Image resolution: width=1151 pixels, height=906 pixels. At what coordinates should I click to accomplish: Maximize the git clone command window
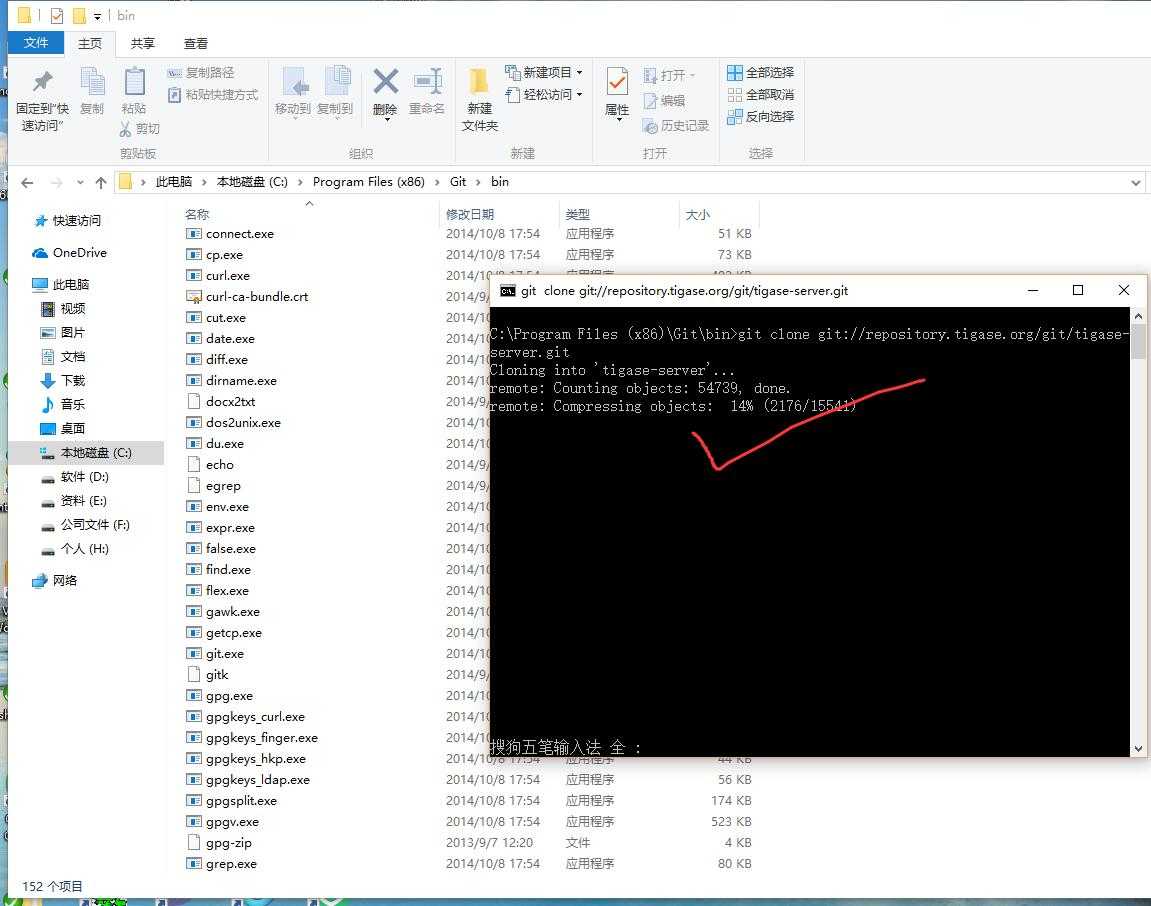coord(1078,290)
